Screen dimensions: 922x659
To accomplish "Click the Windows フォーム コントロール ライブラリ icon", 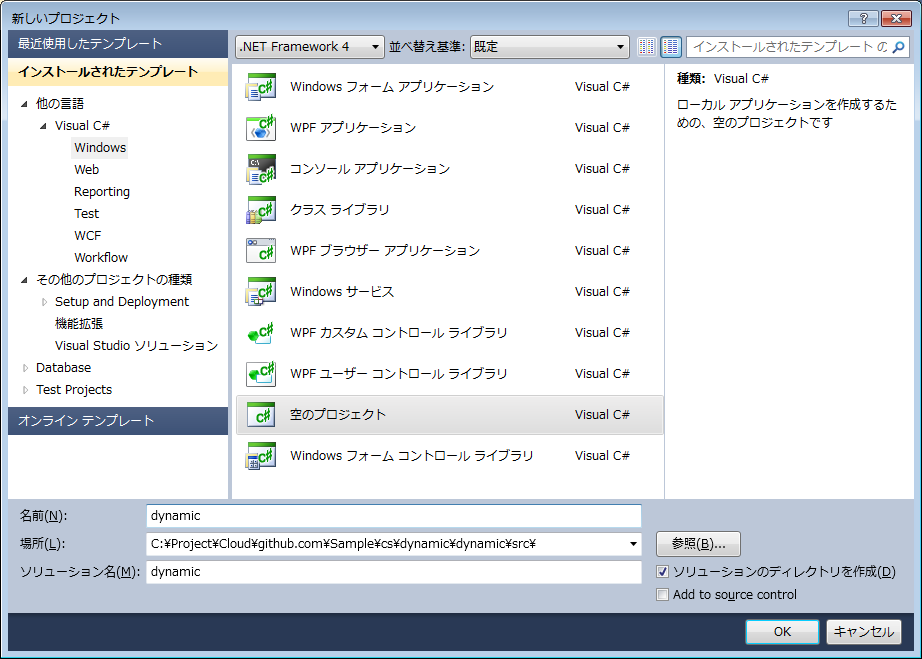I will 260,456.
